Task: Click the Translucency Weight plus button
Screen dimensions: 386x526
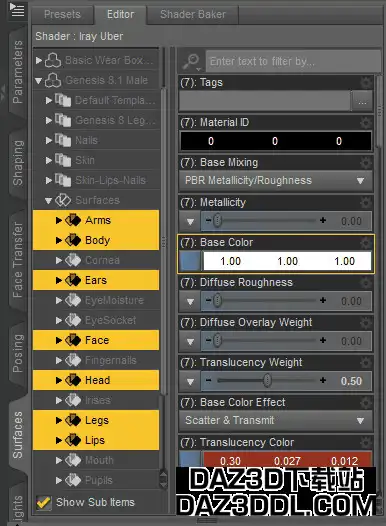Action: (323, 380)
